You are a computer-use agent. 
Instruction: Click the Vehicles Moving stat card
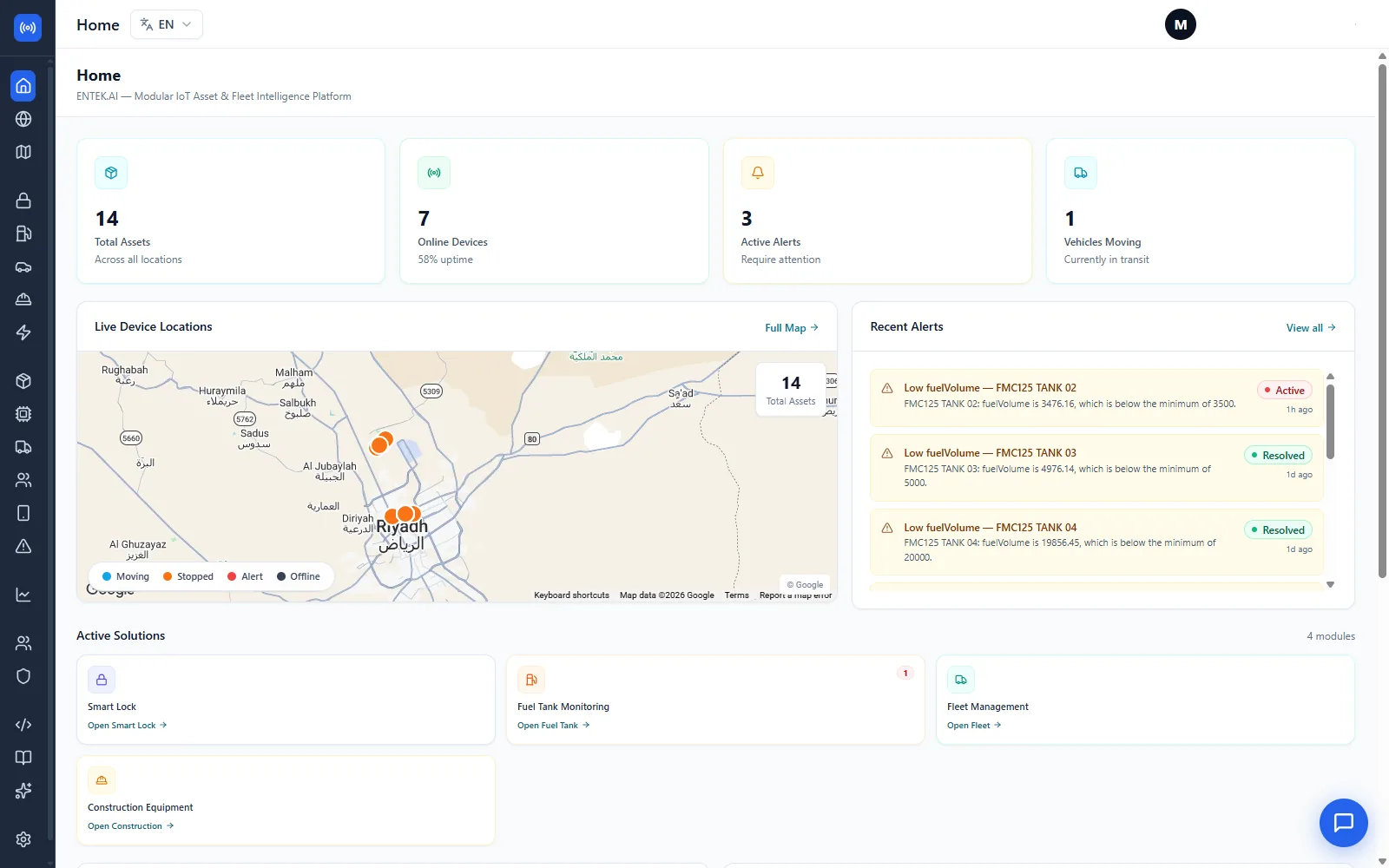coord(1201,211)
